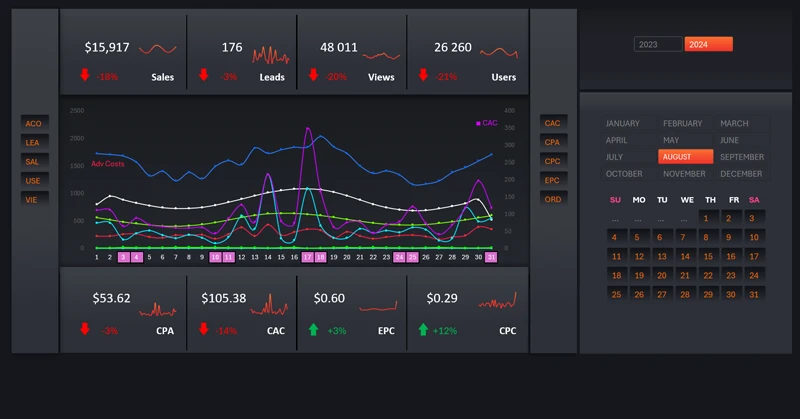Click the red down arrow under Leads
This screenshot has height=419, width=800.
[x=204, y=75]
